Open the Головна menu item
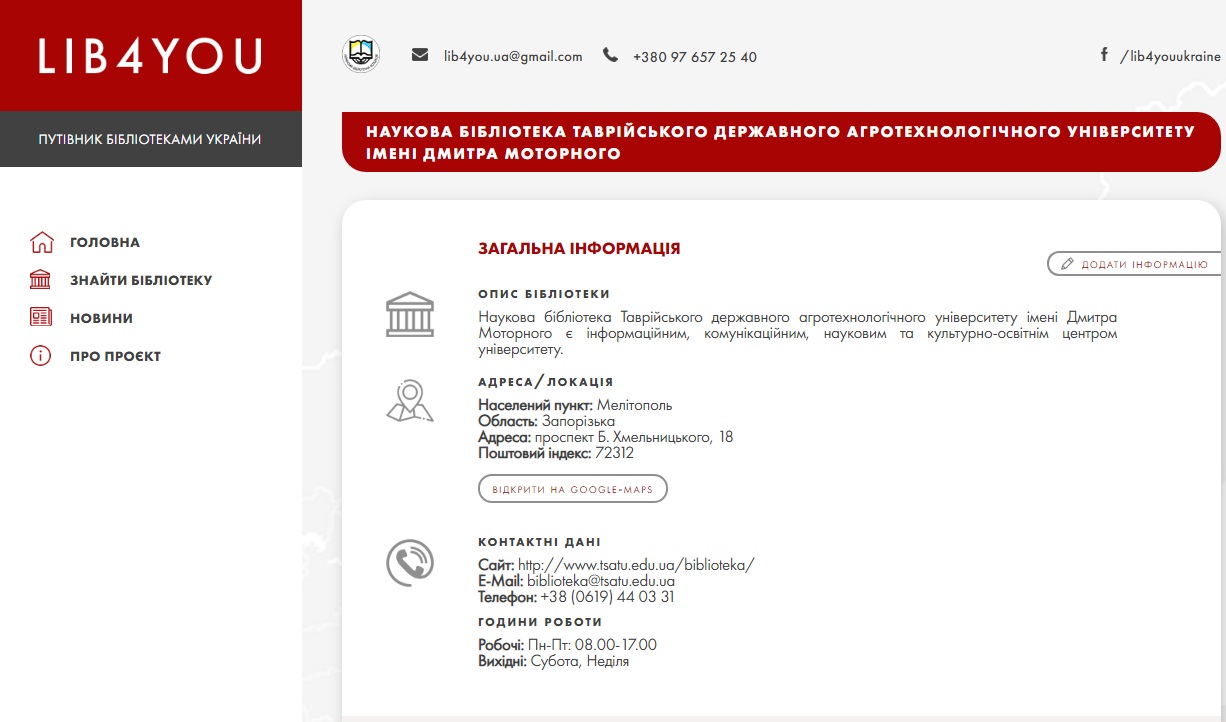Screen dimensions: 1226x722 point(105,242)
